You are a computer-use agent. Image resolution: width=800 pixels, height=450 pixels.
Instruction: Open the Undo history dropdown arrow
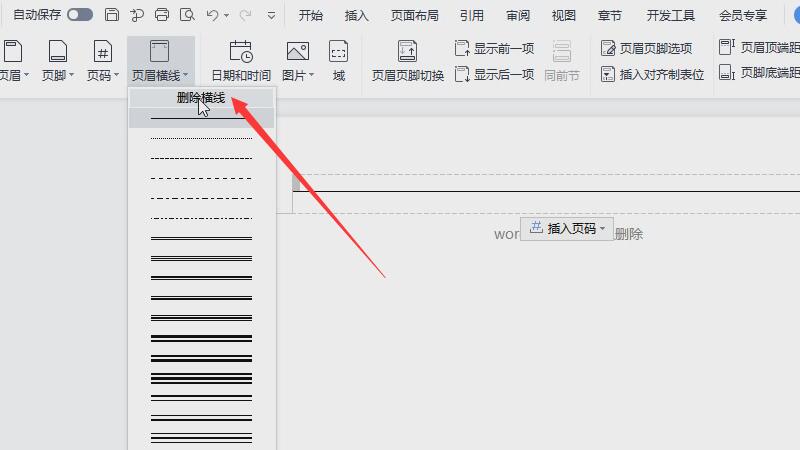pos(227,16)
